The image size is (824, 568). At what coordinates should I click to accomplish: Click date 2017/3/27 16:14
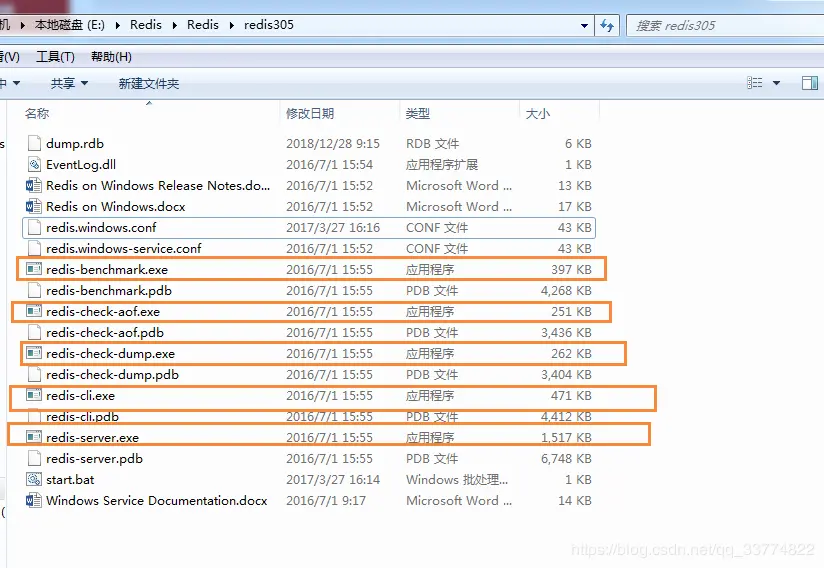tap(333, 480)
